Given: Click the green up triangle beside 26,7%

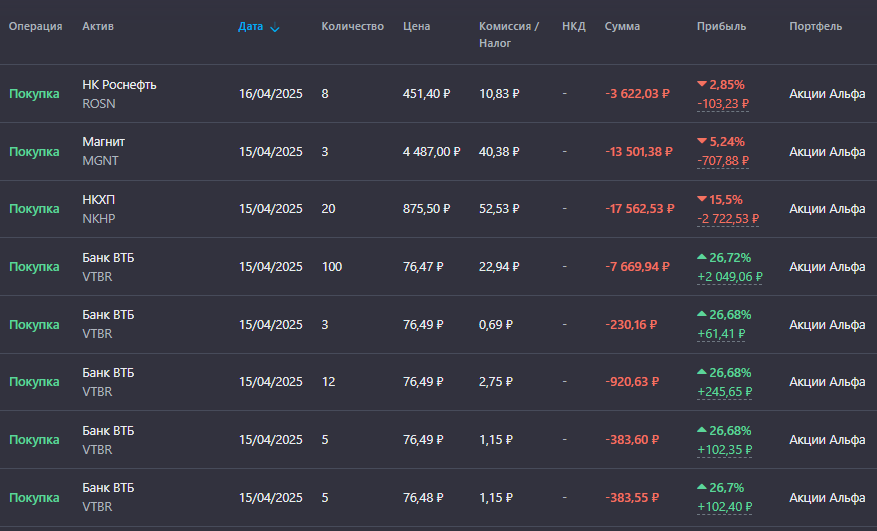Looking at the screenshot, I should pos(702,487).
